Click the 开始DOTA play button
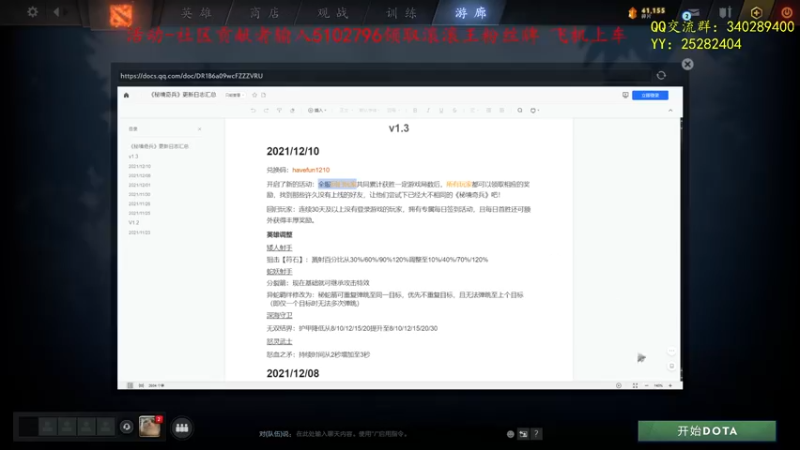 pyautogui.click(x=707, y=431)
